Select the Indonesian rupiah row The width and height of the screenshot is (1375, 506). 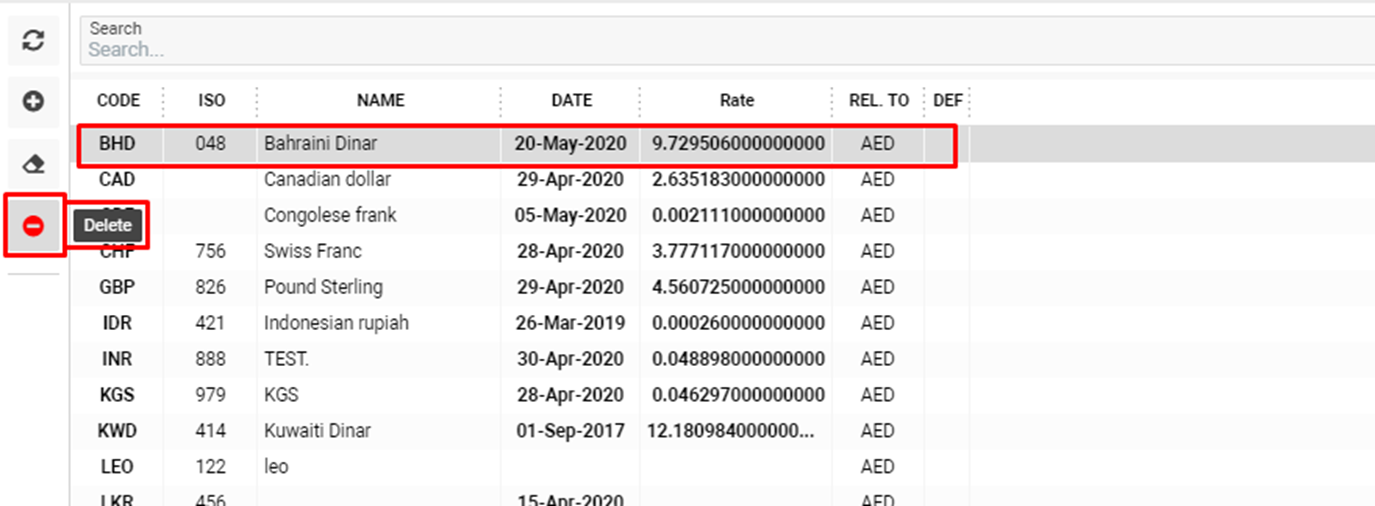[336, 323]
